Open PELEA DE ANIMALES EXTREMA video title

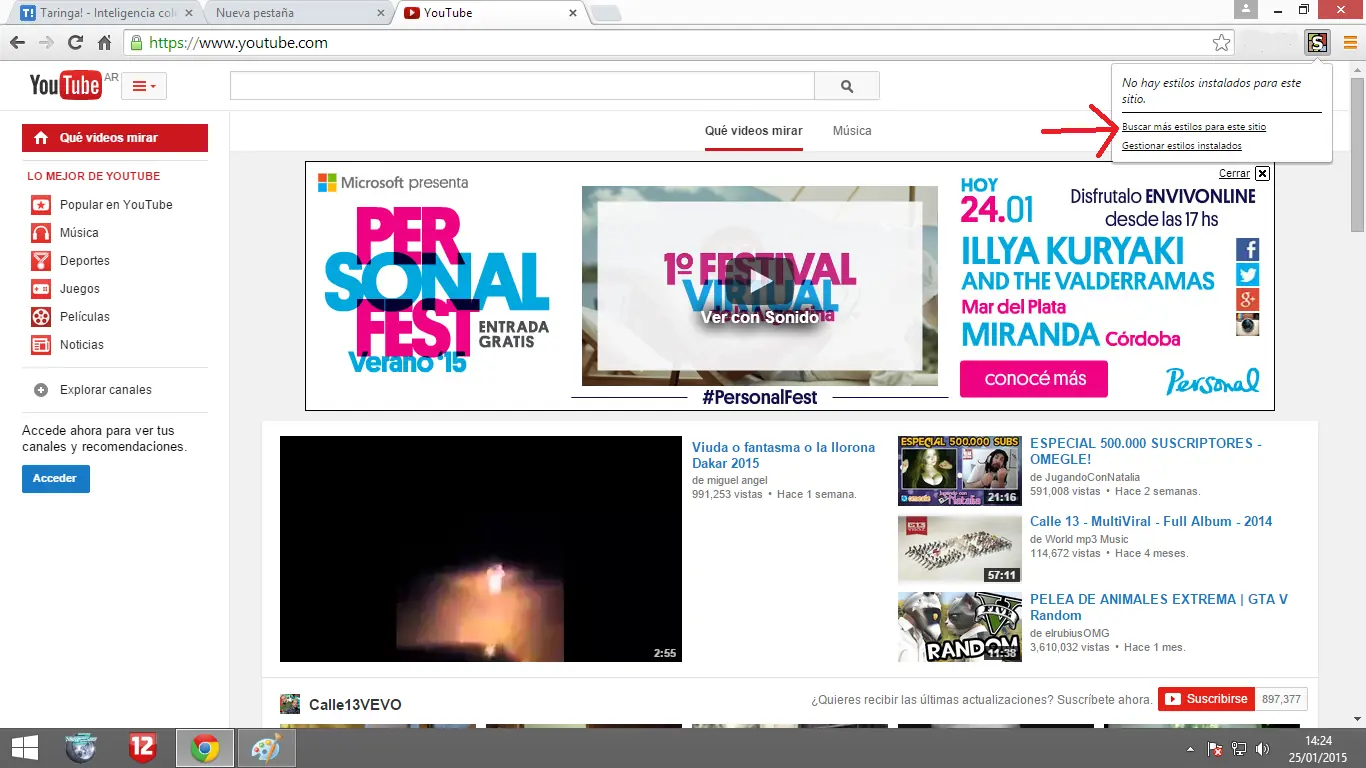pyautogui.click(x=1159, y=607)
